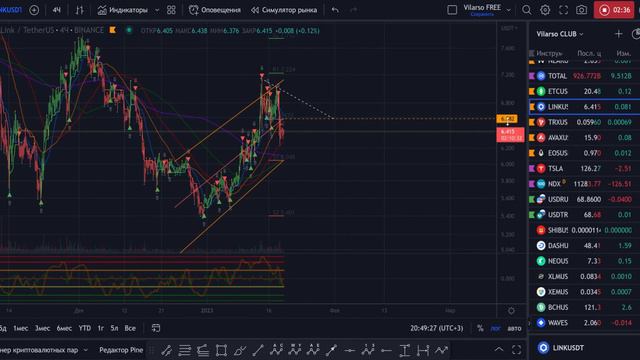Redo the last chart action
This screenshot has width=640, height=360.
click(x=353, y=10)
